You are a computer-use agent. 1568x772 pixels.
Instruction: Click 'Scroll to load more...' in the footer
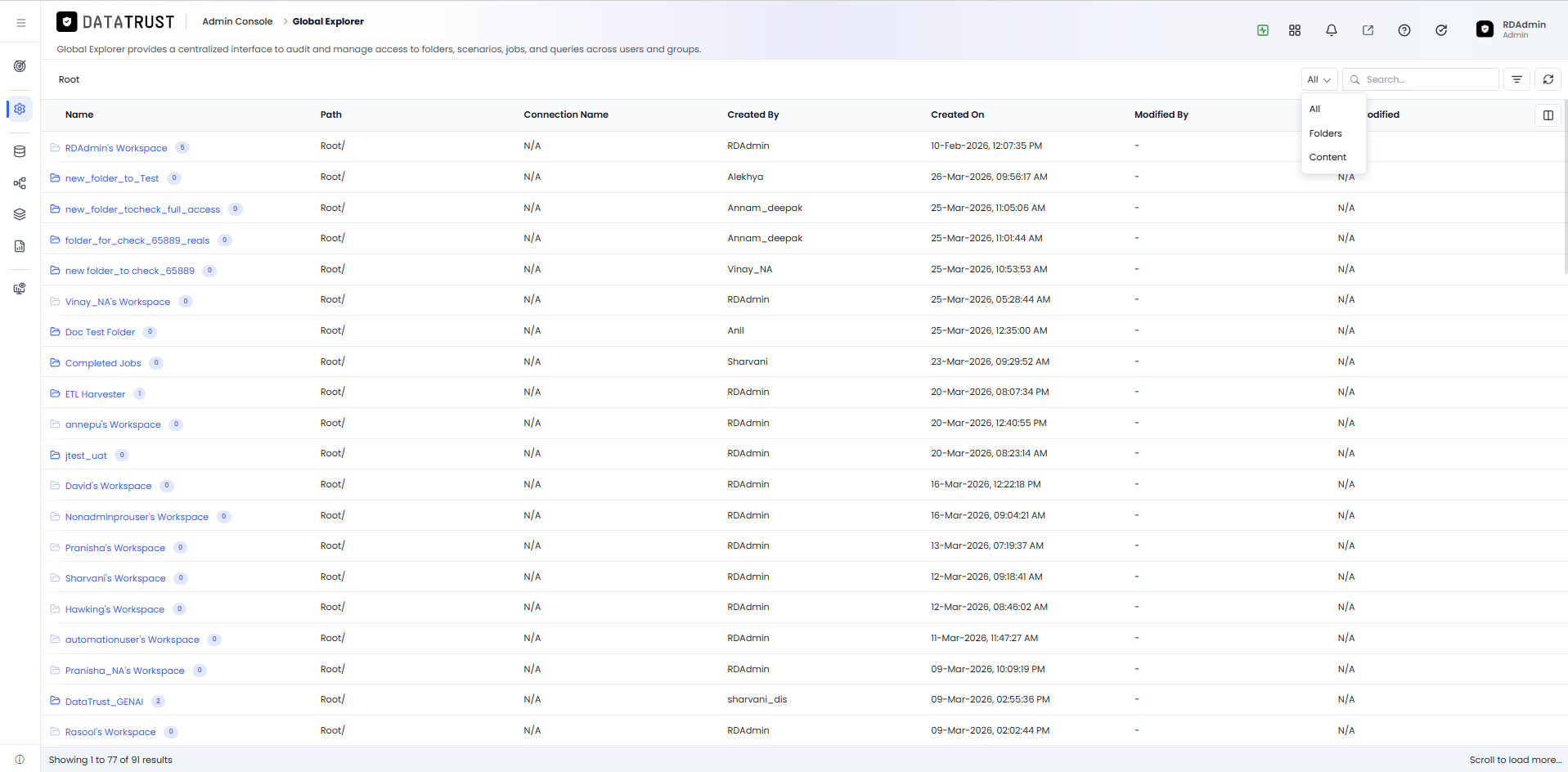(x=1515, y=760)
